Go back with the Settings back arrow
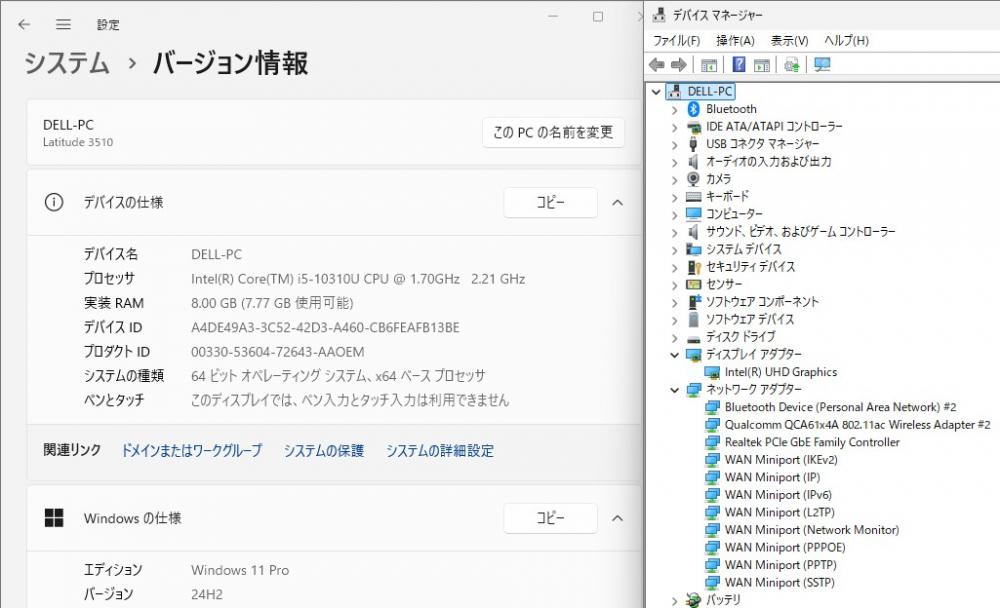This screenshot has height=608, width=1000. [24, 24]
